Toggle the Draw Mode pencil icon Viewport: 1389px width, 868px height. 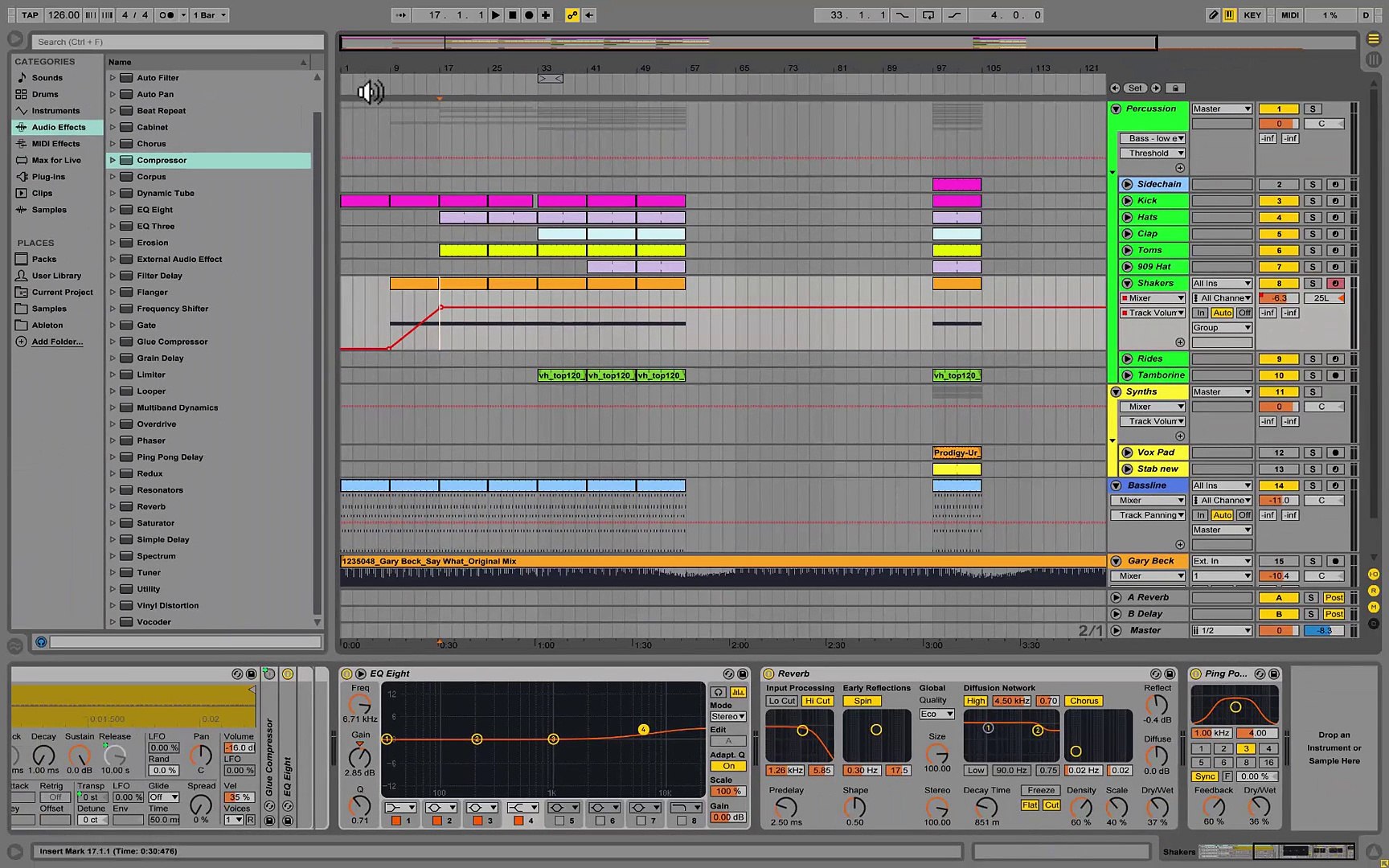1213,15
